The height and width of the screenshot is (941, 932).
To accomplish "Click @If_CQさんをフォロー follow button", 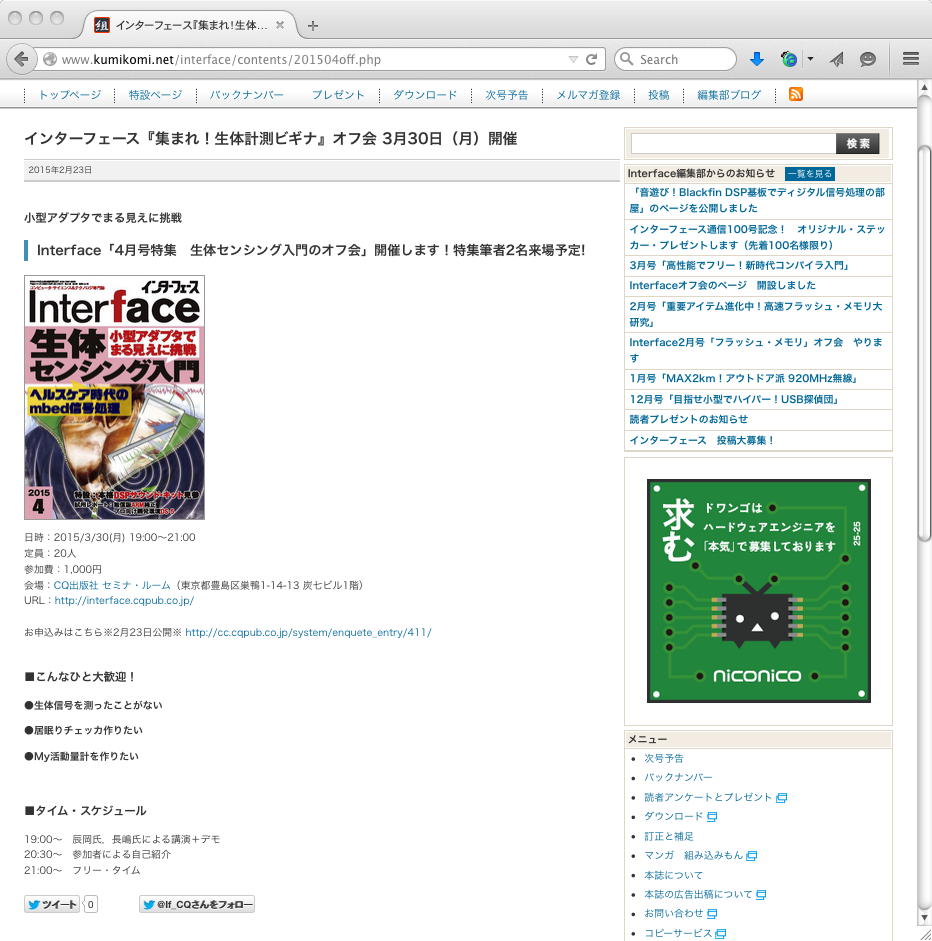I will 197,904.
